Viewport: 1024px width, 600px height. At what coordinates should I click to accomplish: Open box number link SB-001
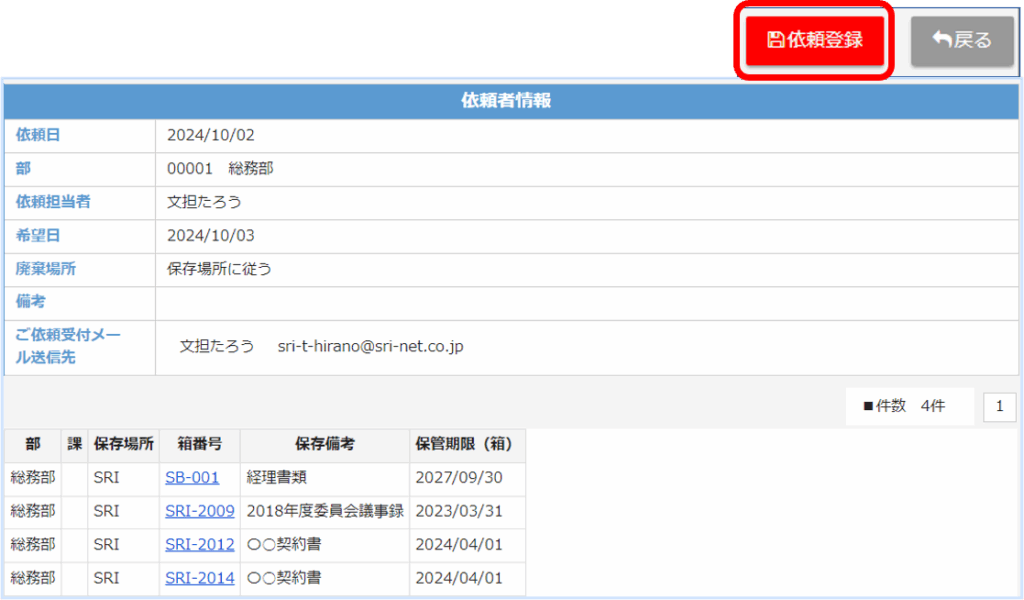pos(192,477)
